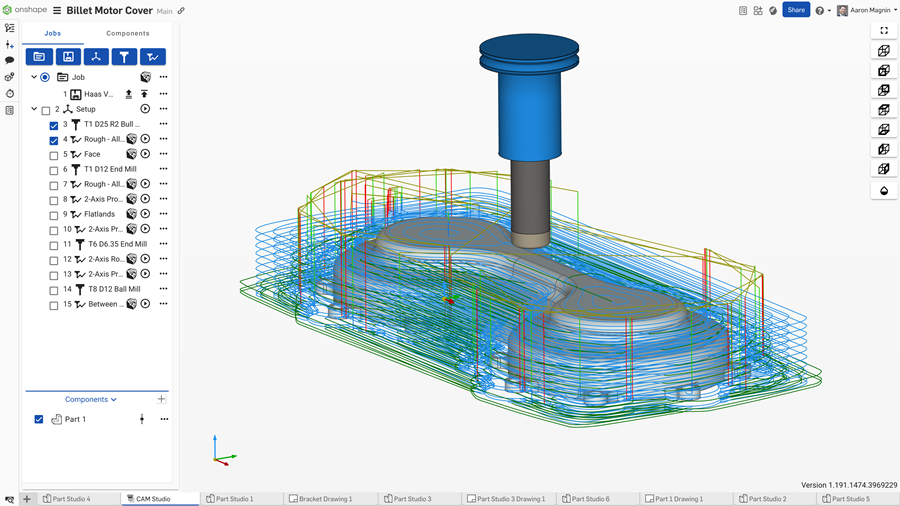Click the add machine button with the floppy-disk-style icon
The height and width of the screenshot is (506, 900).
pyautogui.click(x=68, y=57)
